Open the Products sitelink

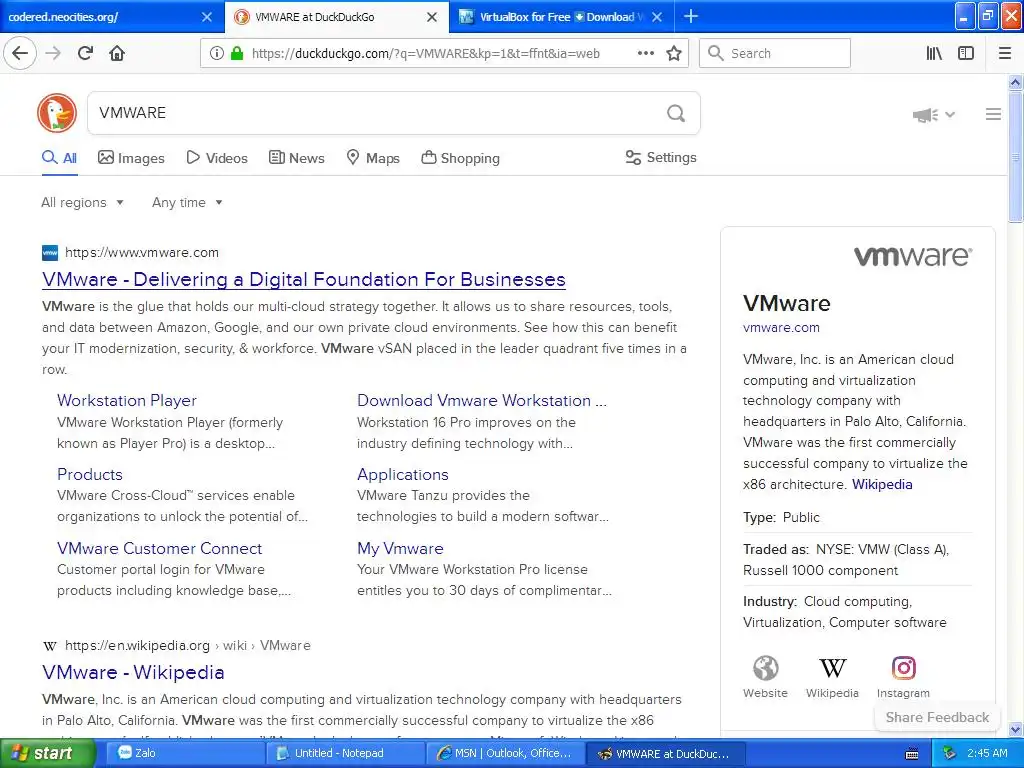pyautogui.click(x=89, y=474)
